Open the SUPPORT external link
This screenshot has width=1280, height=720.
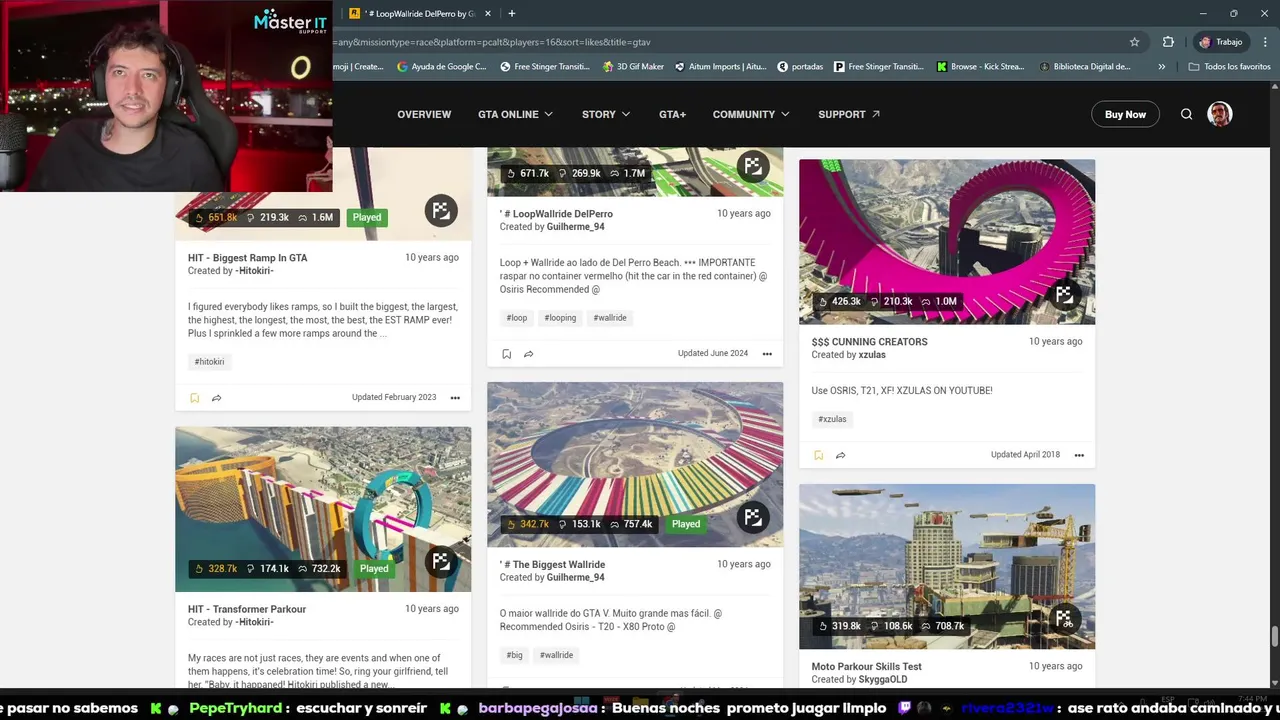[849, 114]
